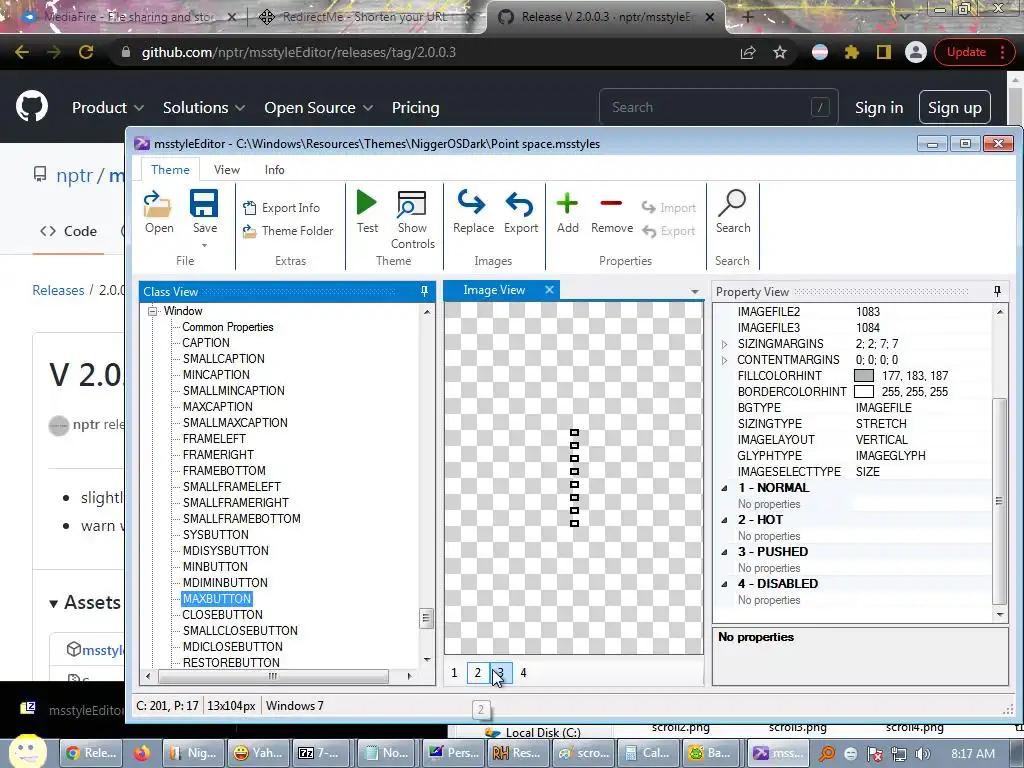Select CLOSEBUTTON in Class View

point(222,615)
